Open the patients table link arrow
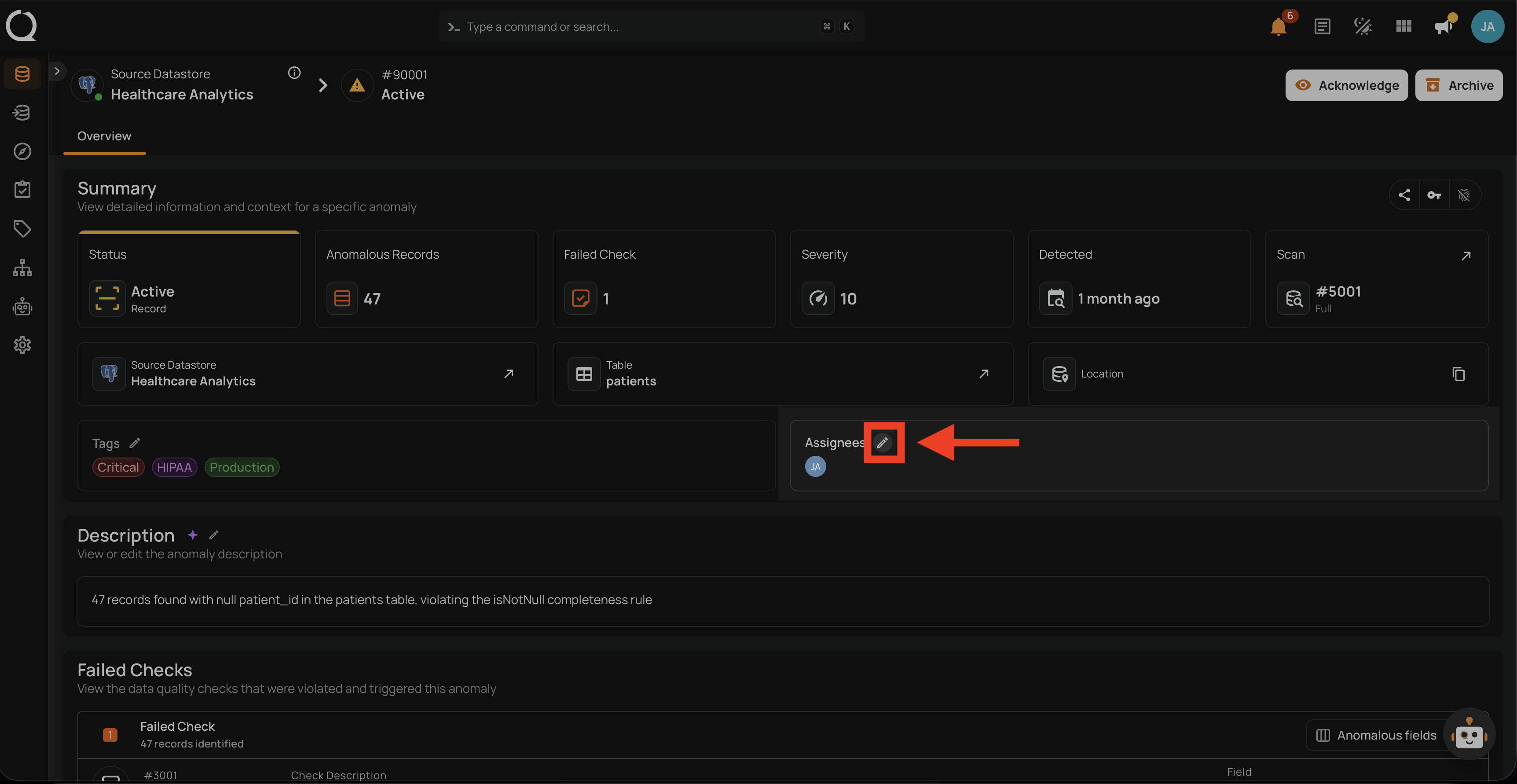 pyautogui.click(x=983, y=374)
